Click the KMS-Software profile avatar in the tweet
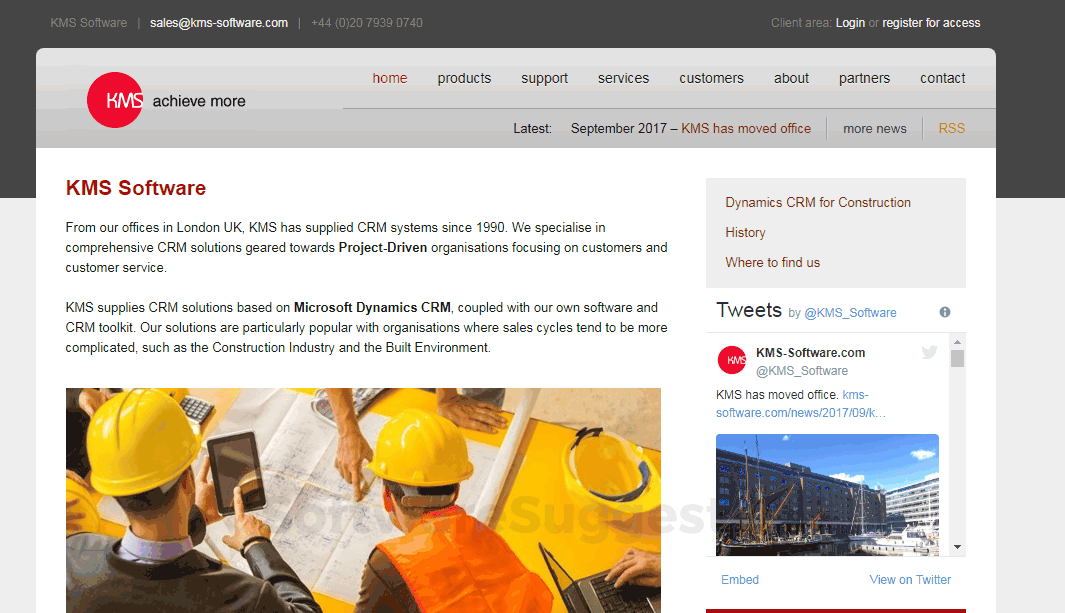The width and height of the screenshot is (1065, 613). 731,360
